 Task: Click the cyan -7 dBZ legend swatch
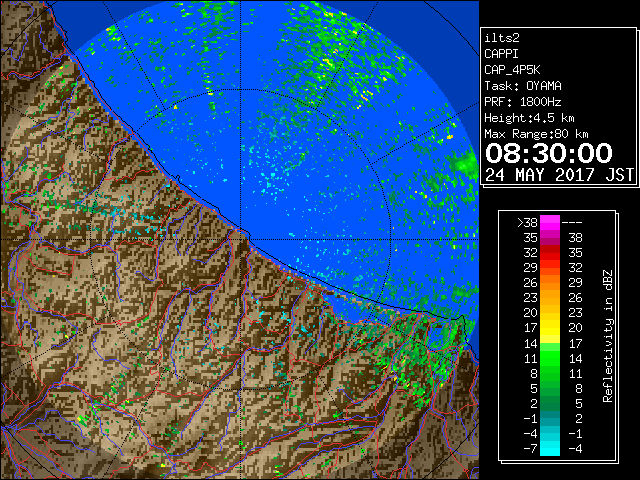[550, 449]
